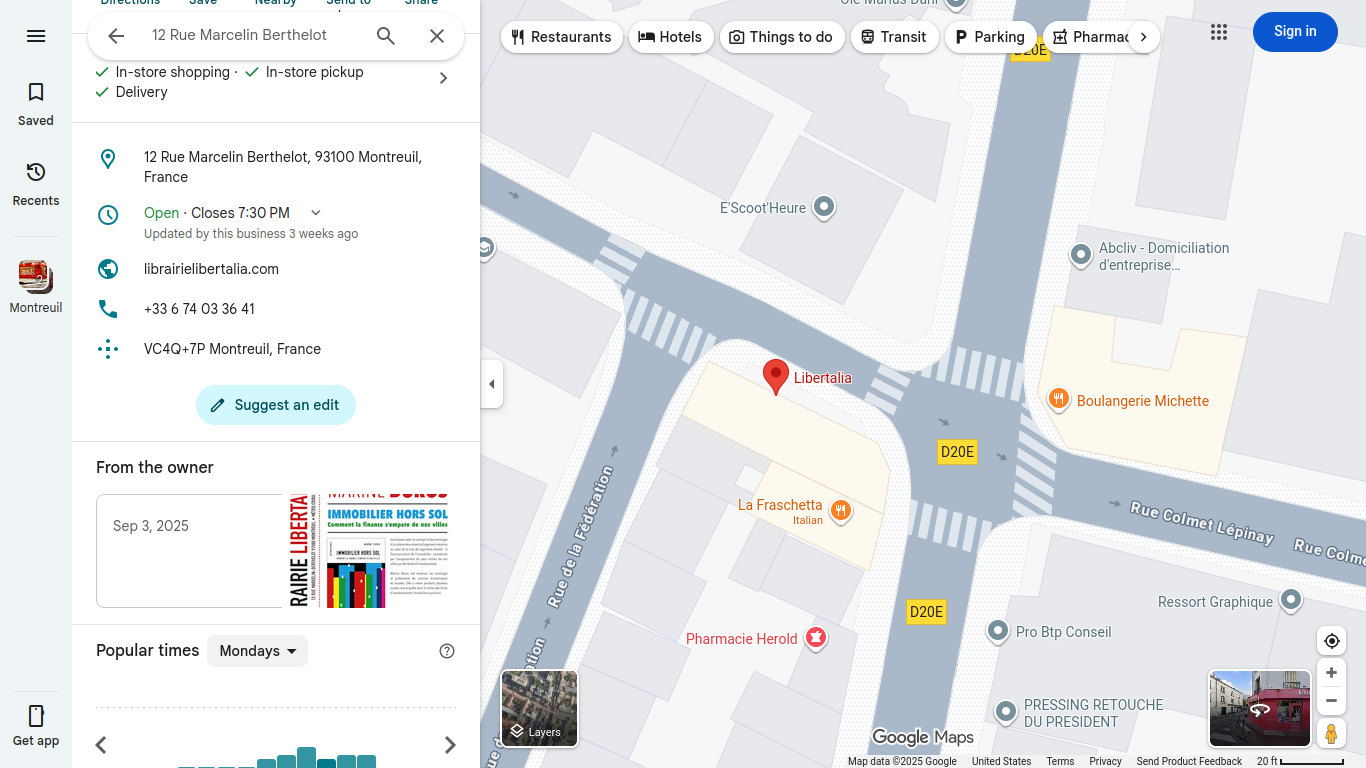1366x768 pixels.
Task: Open Terms link in footer
Action: [x=1060, y=761]
